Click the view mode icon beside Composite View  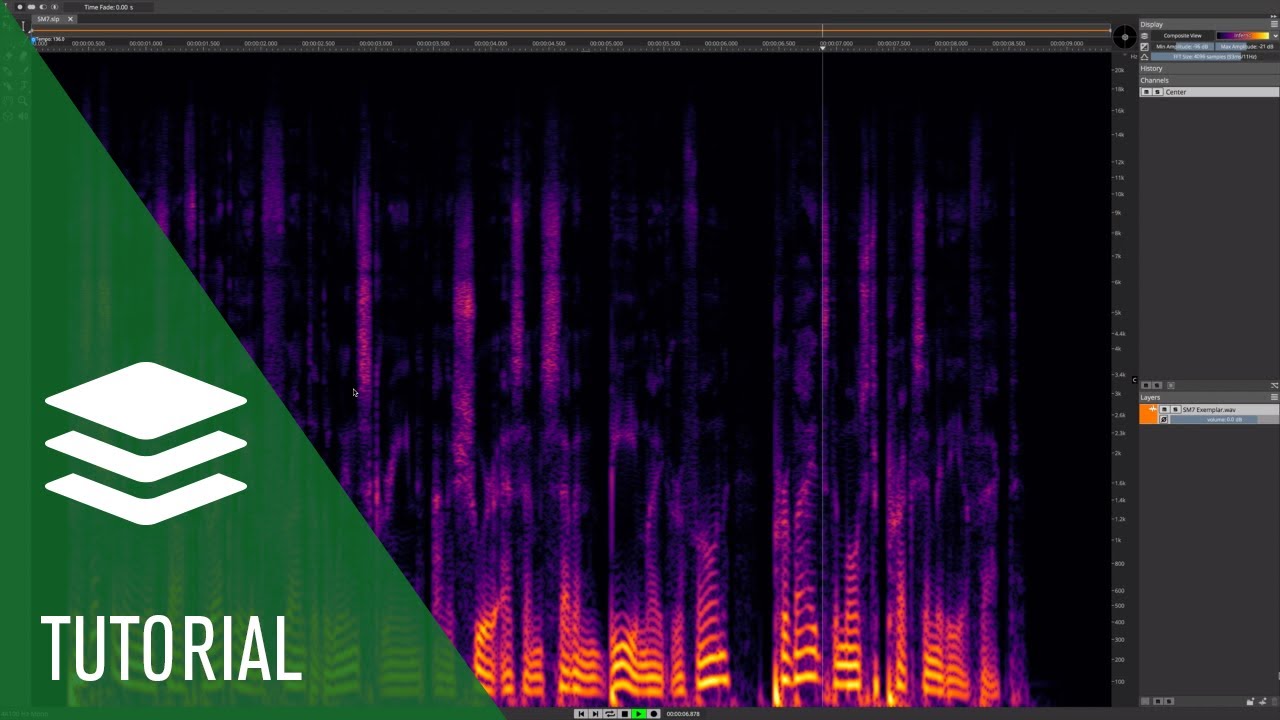point(1145,36)
